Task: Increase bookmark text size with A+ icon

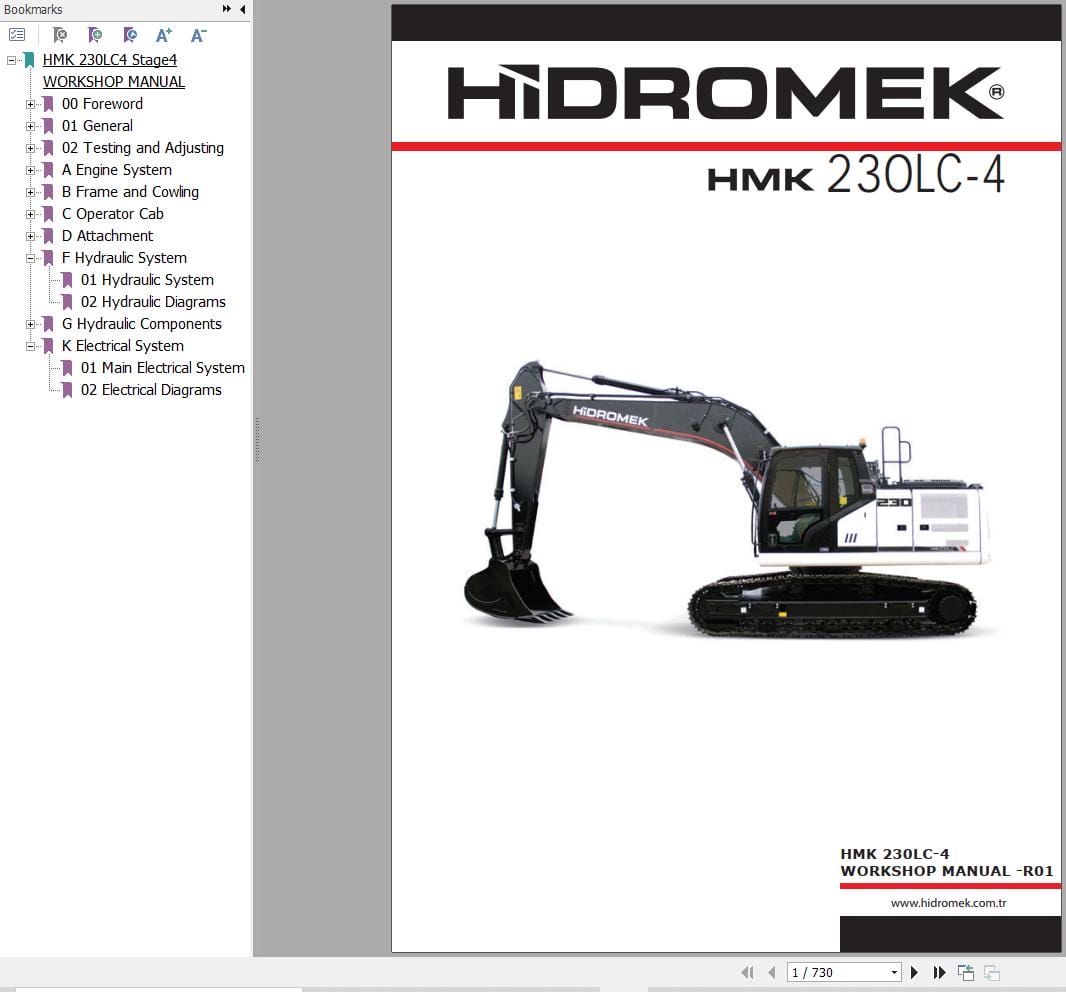Action: point(163,35)
